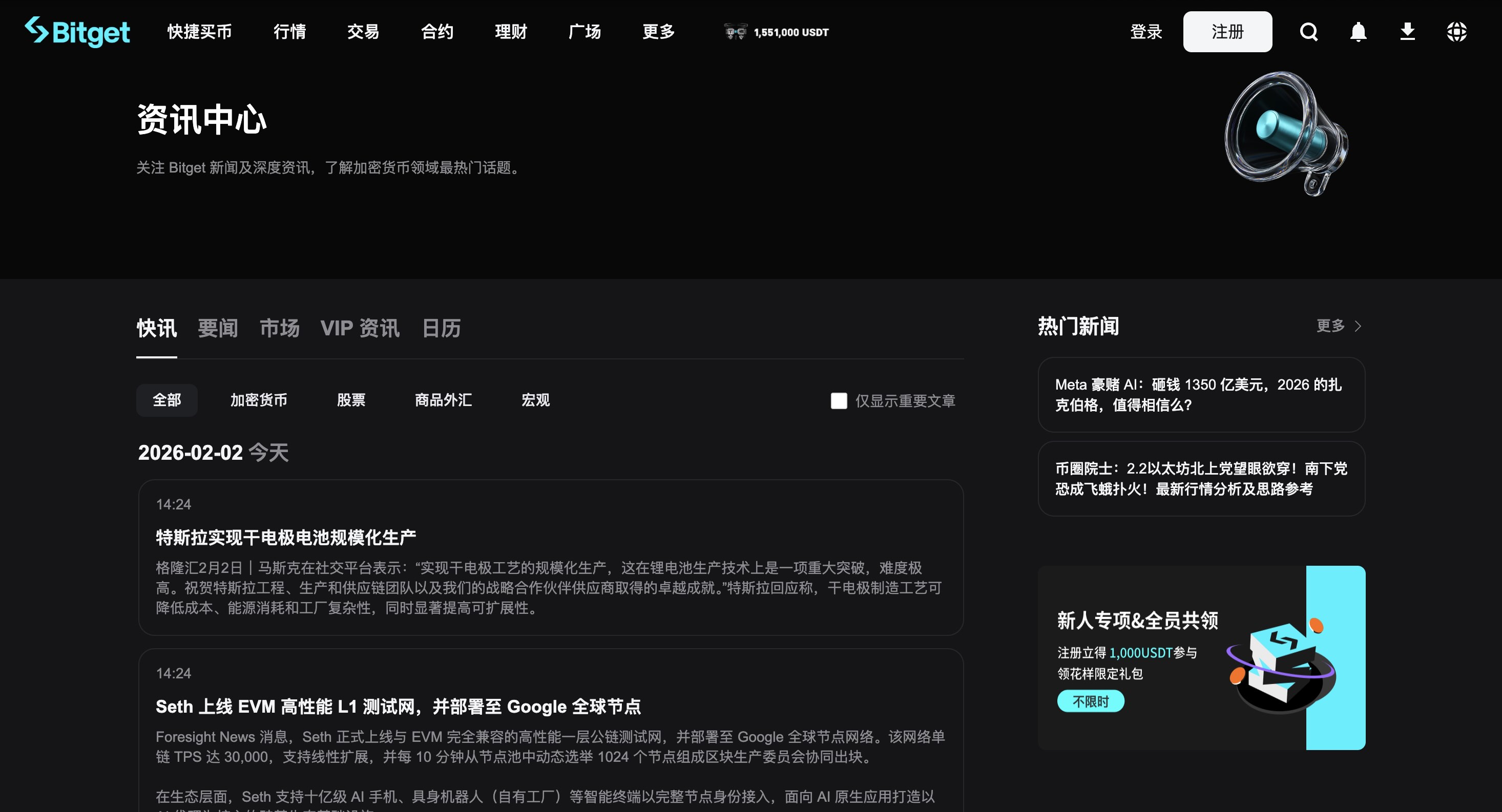Switch to VIP 资讯 tab

click(360, 328)
